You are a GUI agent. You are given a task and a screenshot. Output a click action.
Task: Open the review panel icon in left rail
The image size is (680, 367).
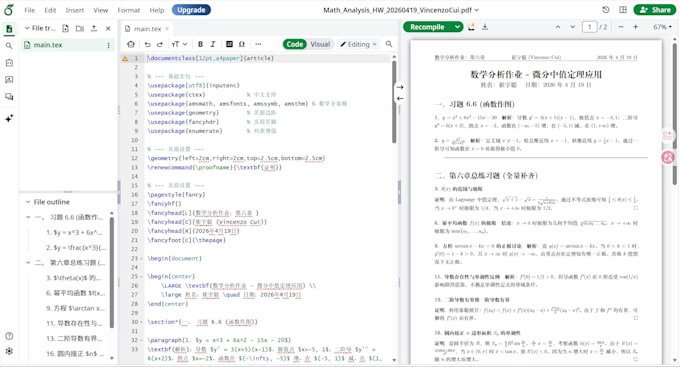9,80
